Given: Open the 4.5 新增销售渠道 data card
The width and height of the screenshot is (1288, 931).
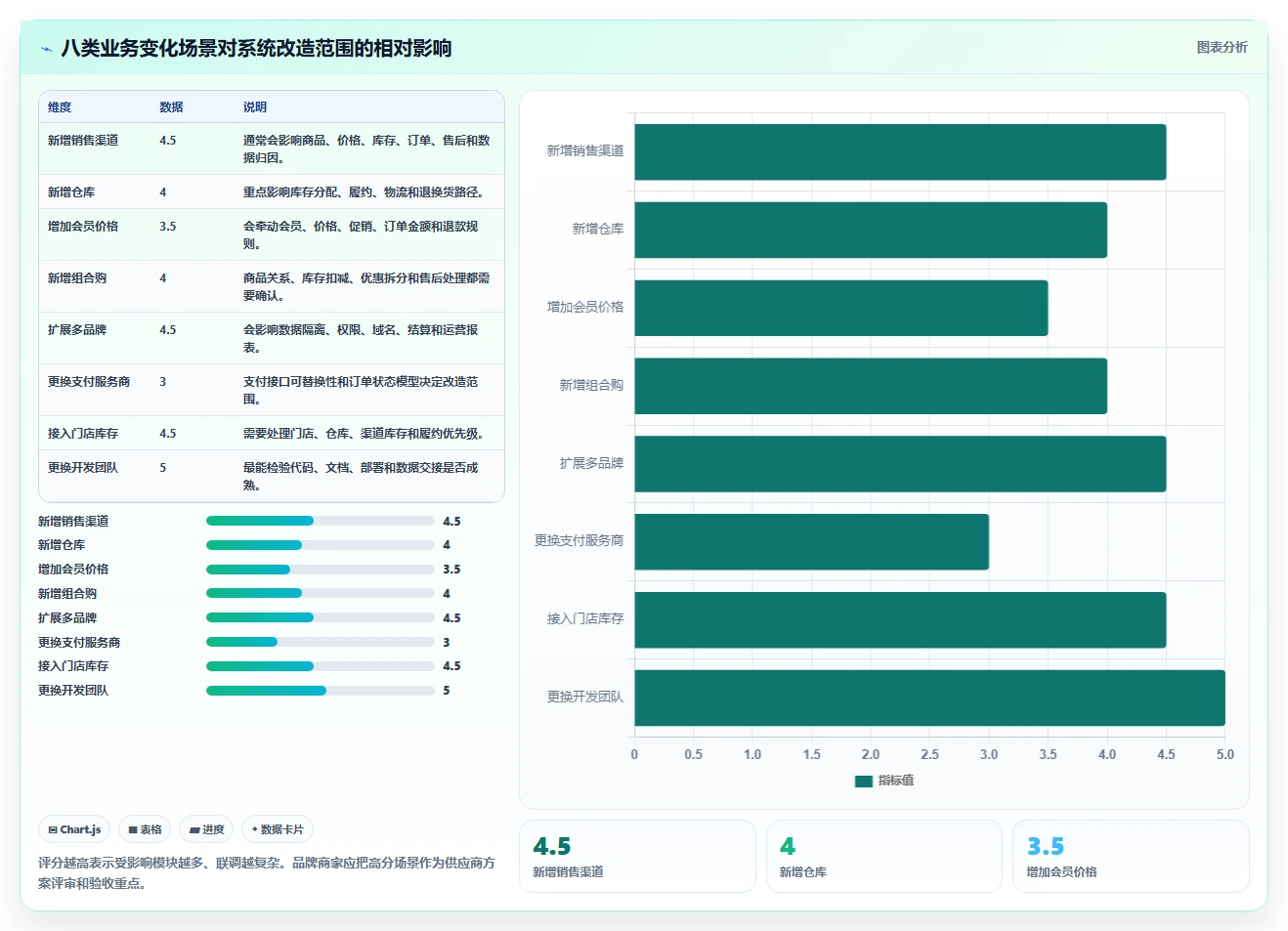Looking at the screenshot, I should pyautogui.click(x=637, y=856).
